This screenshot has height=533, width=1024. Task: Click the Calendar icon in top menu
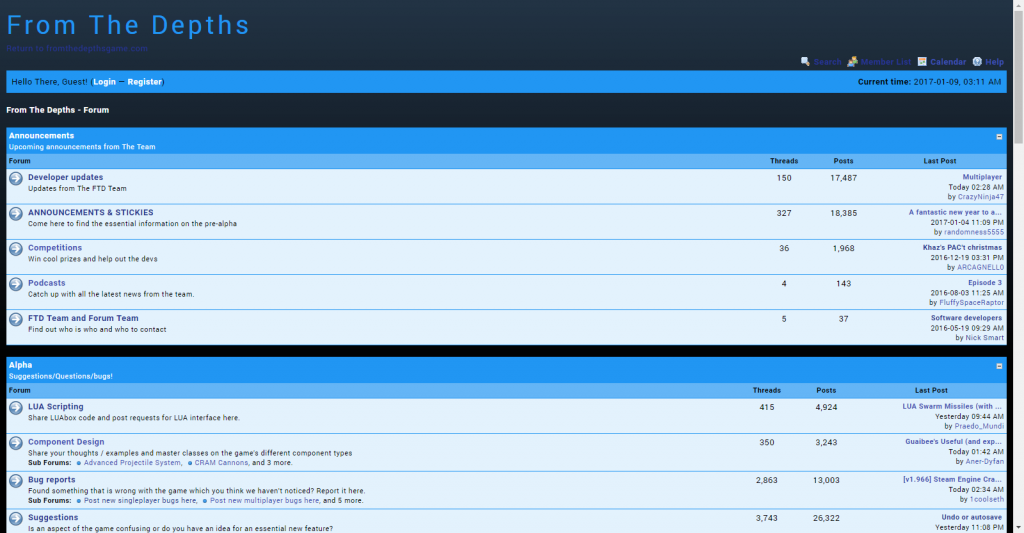click(x=922, y=61)
